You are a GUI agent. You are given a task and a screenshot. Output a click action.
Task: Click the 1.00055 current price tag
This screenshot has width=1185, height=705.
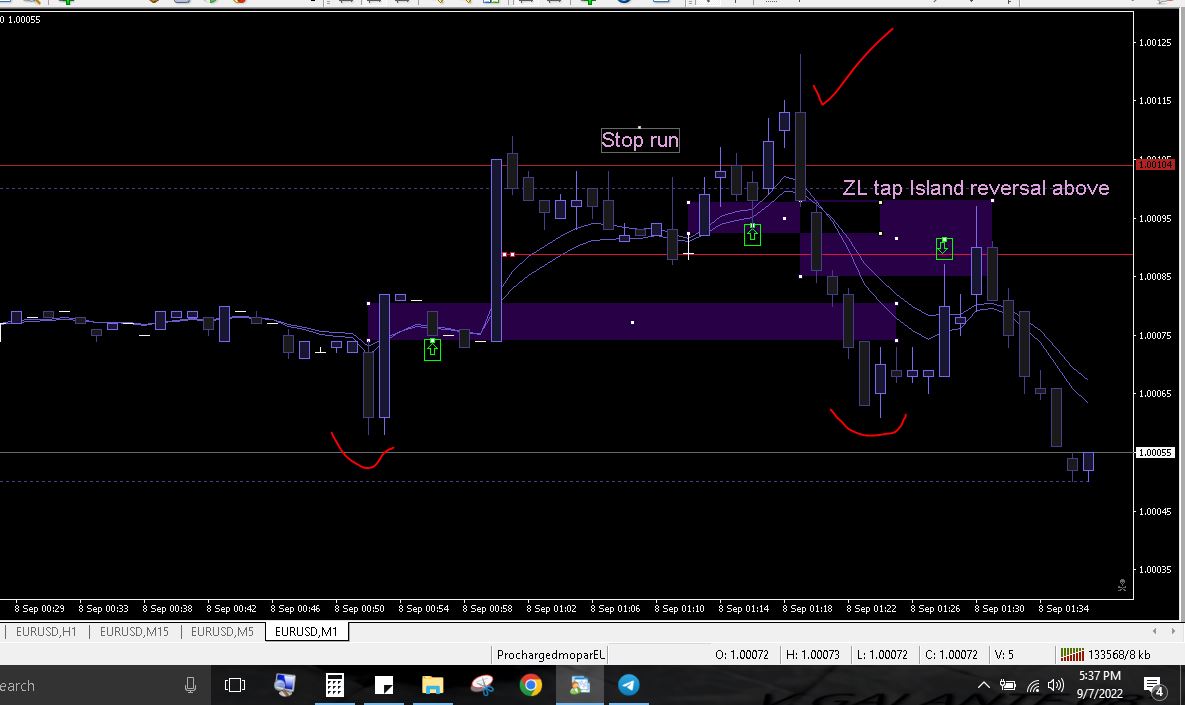(1156, 453)
